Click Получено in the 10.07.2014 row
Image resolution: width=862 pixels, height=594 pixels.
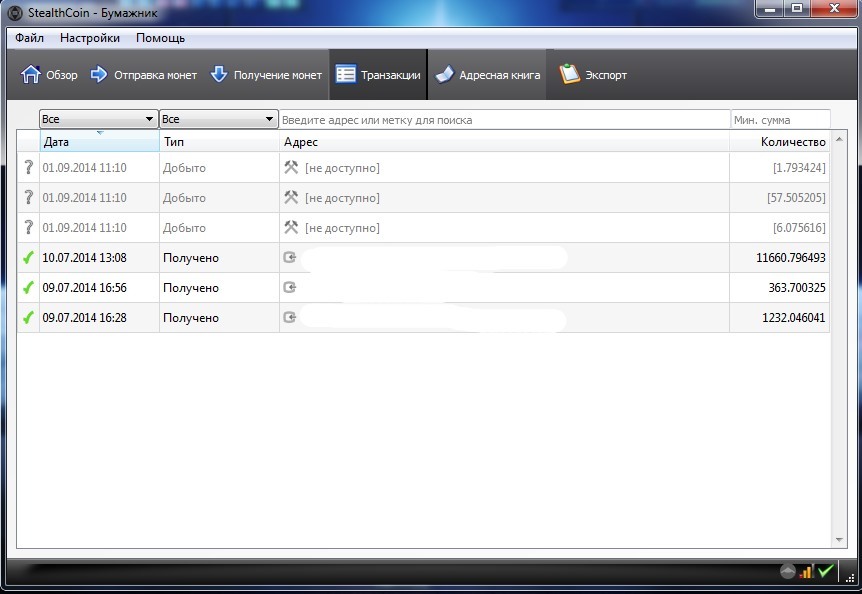tap(191, 258)
